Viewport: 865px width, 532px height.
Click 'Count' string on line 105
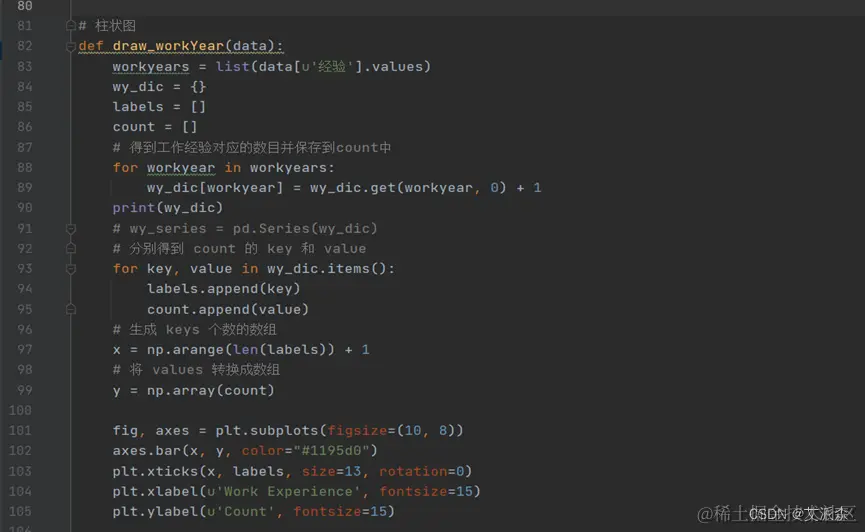click(x=241, y=512)
